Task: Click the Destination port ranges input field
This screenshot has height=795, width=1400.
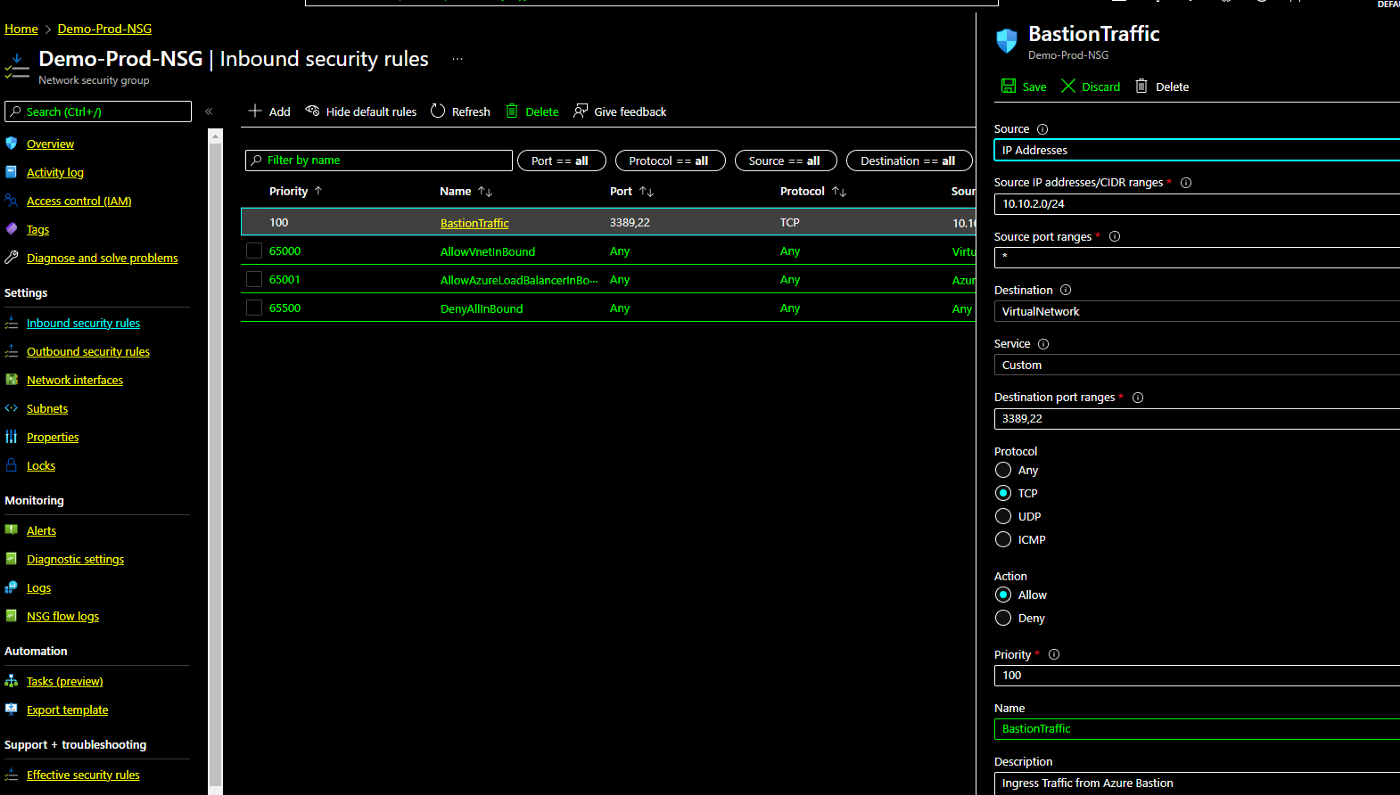Action: (1197, 419)
